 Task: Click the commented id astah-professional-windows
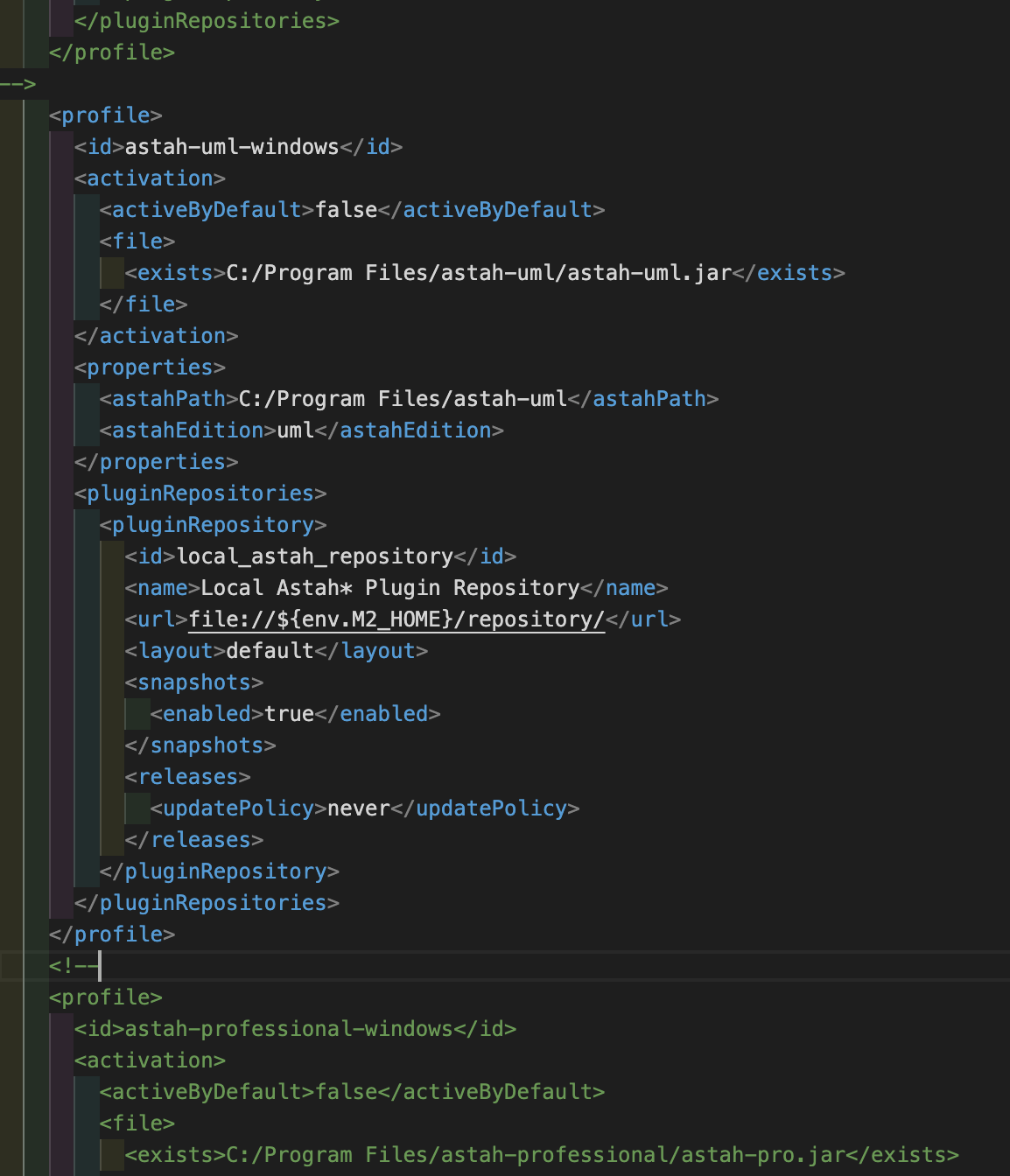coord(289,1028)
